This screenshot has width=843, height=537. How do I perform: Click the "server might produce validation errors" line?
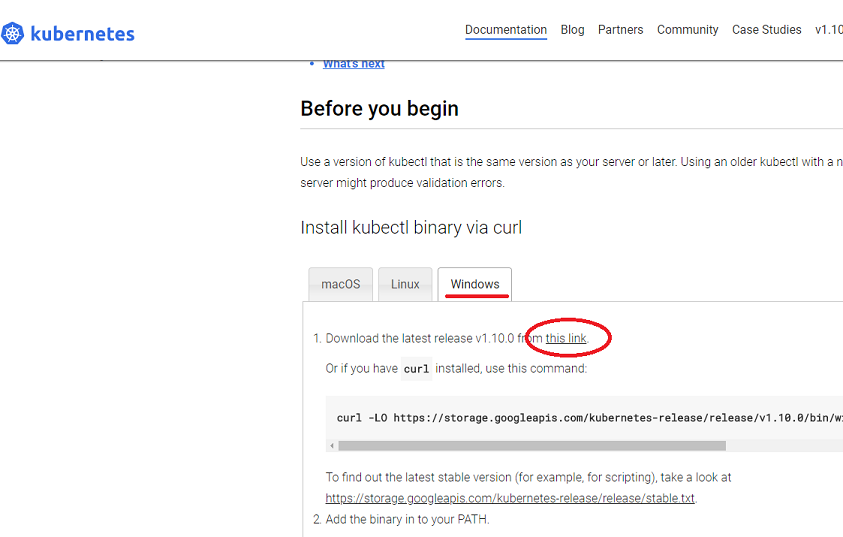(403, 183)
